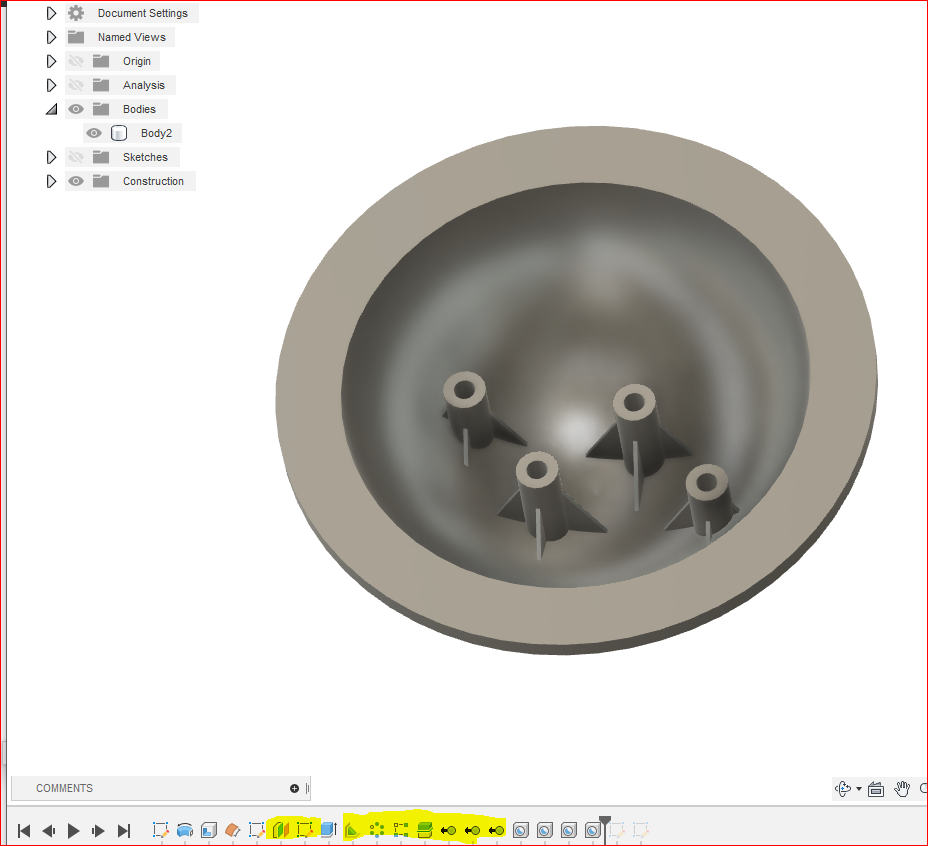The image size is (928, 846).
Task: Show the hidden Analysis folder
Action: point(76,85)
